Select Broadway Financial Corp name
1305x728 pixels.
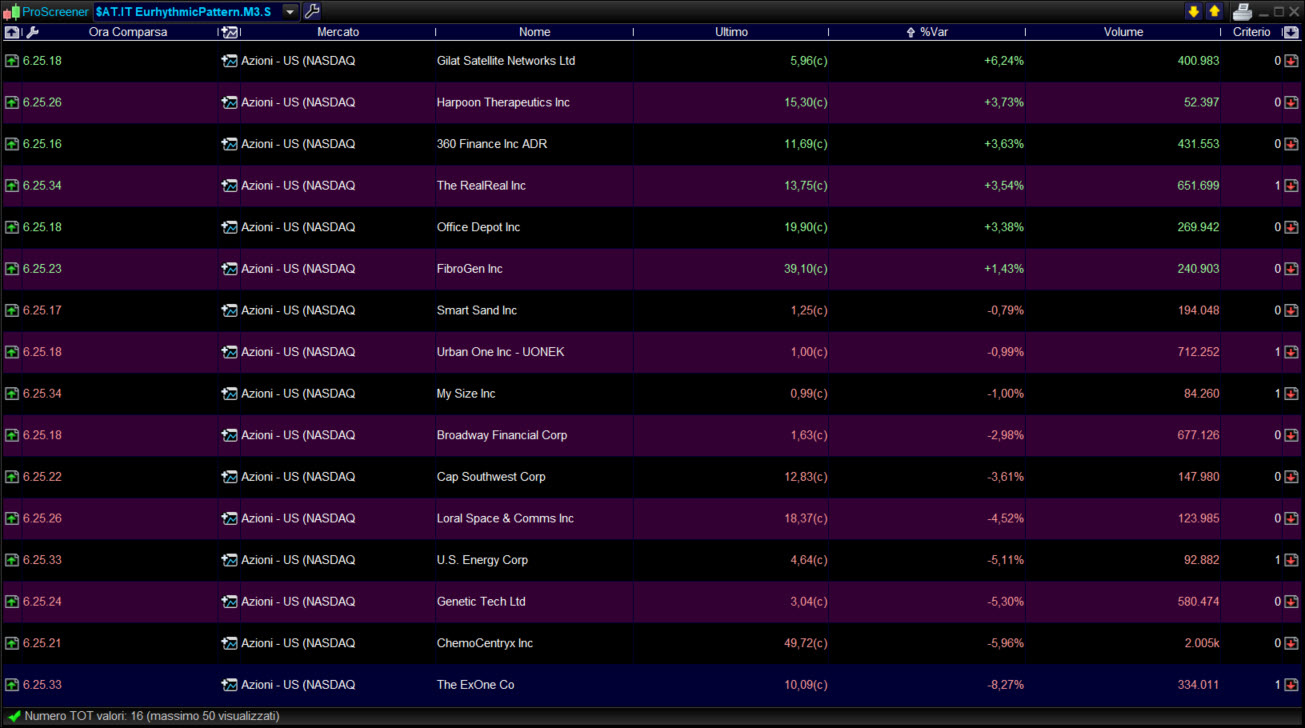pyautogui.click(x=502, y=435)
